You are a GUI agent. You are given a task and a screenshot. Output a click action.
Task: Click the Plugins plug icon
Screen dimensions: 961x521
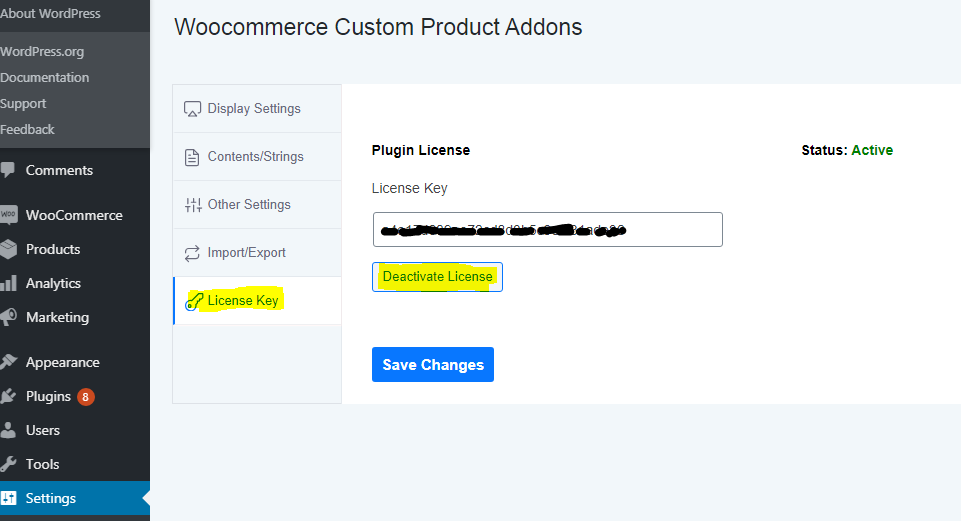tap(8, 396)
